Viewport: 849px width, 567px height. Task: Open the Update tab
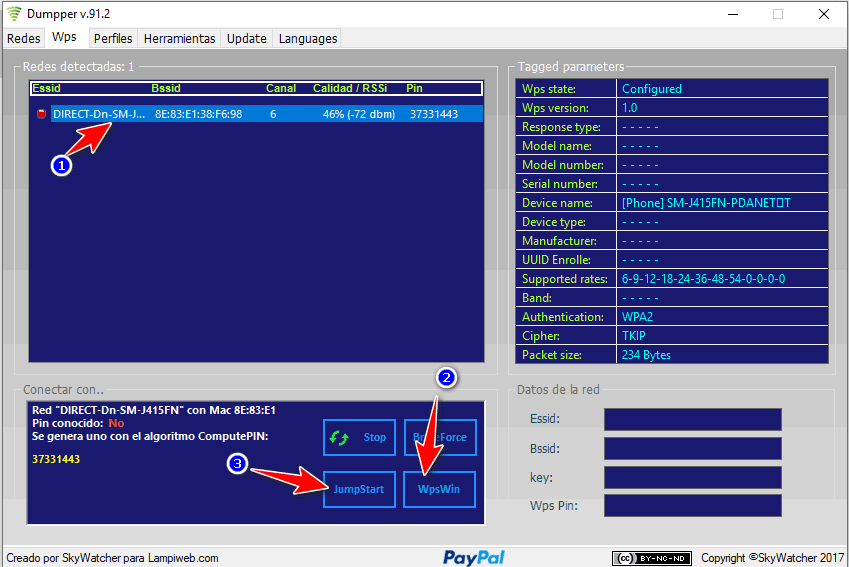point(246,38)
